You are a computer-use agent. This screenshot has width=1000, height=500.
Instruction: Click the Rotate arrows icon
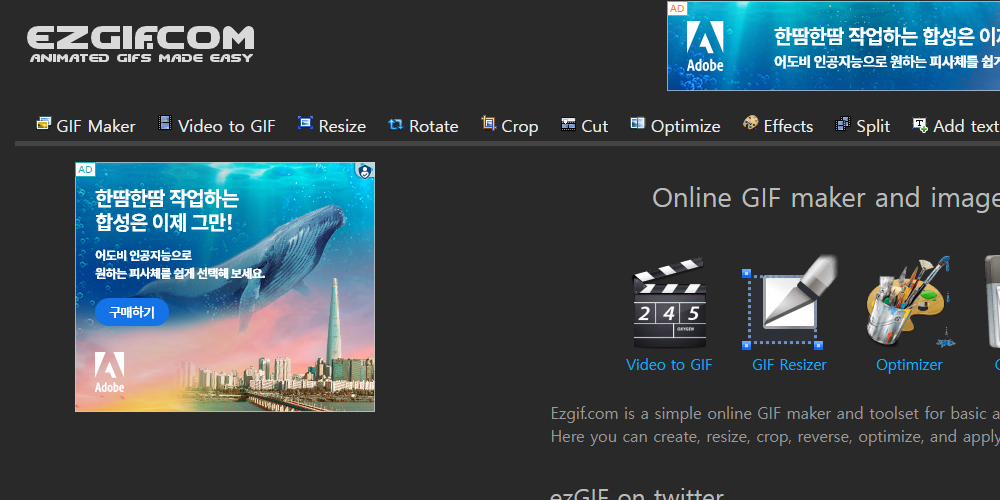[395, 124]
